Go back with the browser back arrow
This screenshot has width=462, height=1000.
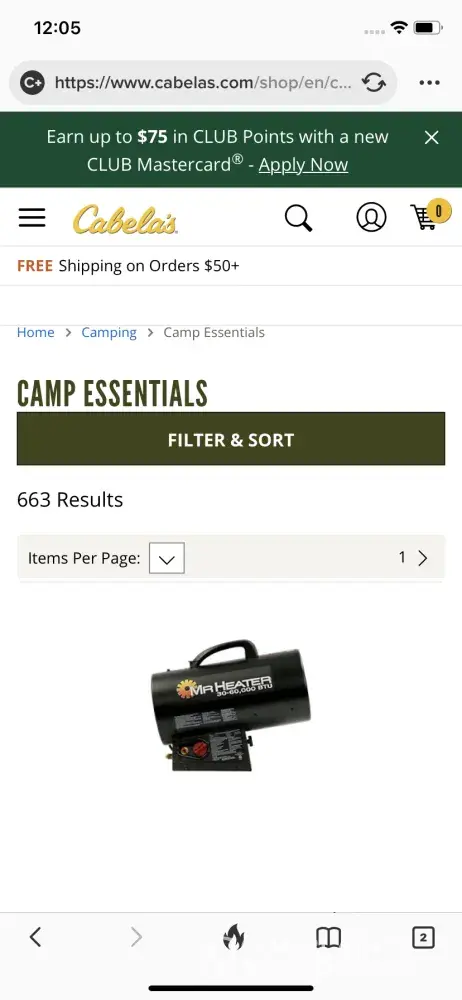(36, 937)
